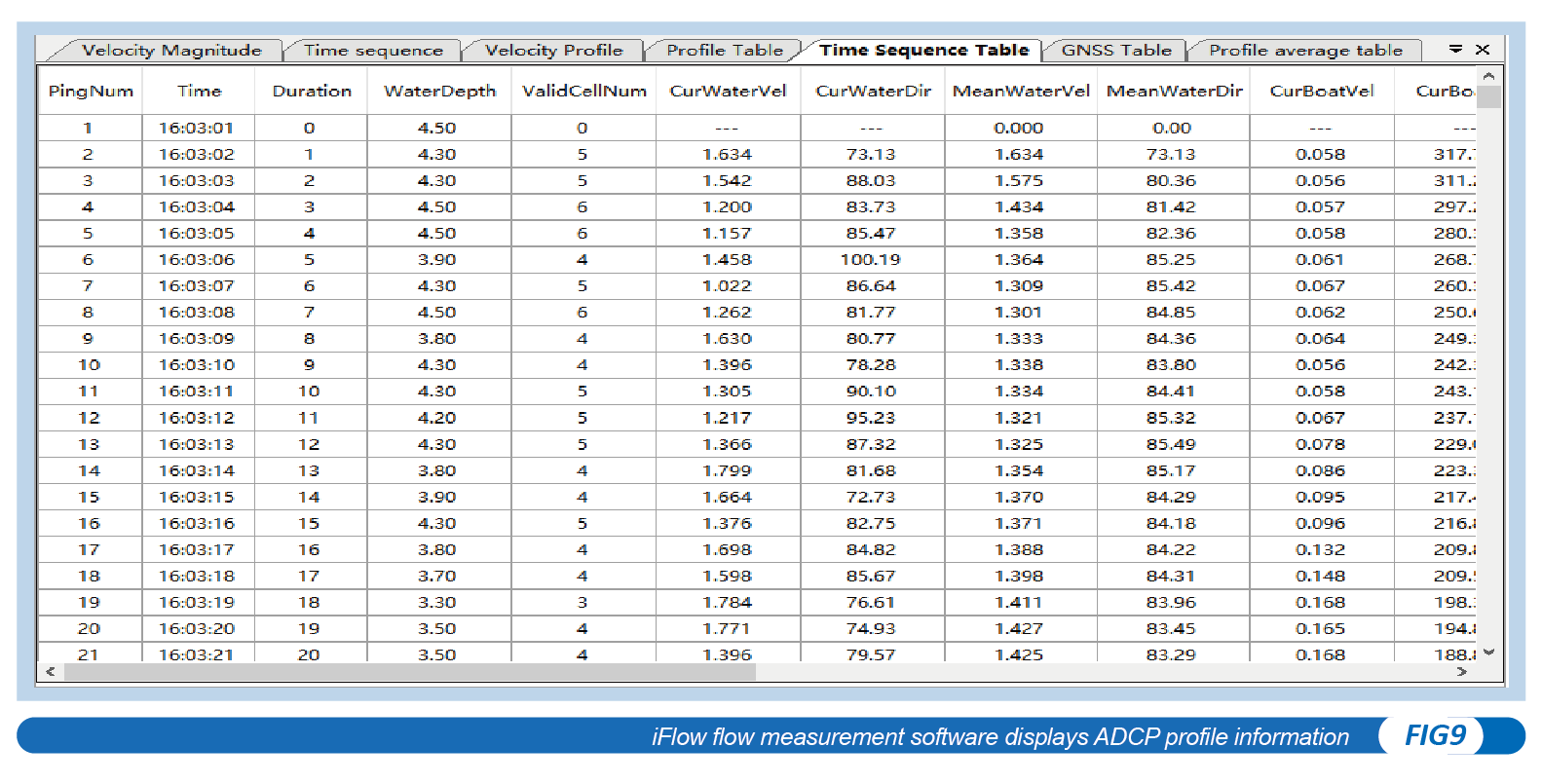Show the Profile average table tab
The width and height of the screenshot is (1542, 784).
tap(1305, 51)
